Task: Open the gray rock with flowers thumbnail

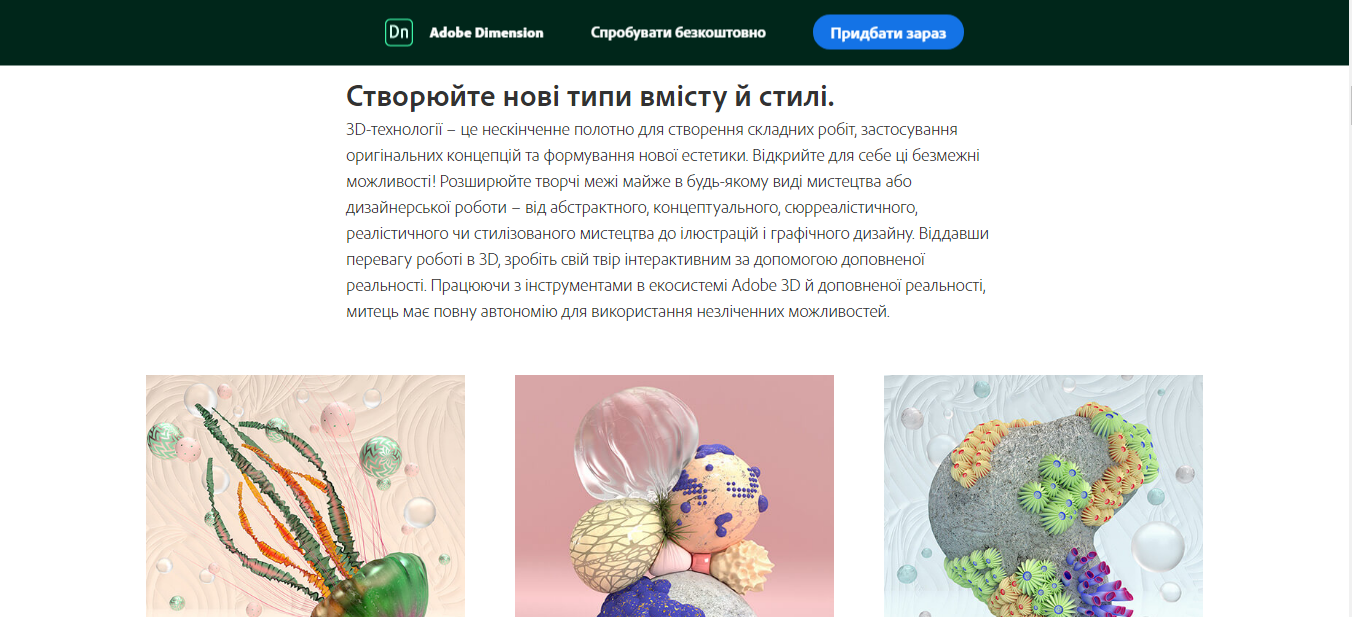Action: point(1043,496)
